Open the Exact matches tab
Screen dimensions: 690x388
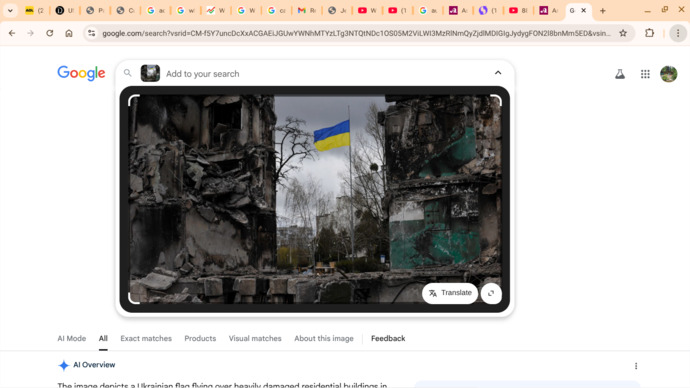coord(146,338)
